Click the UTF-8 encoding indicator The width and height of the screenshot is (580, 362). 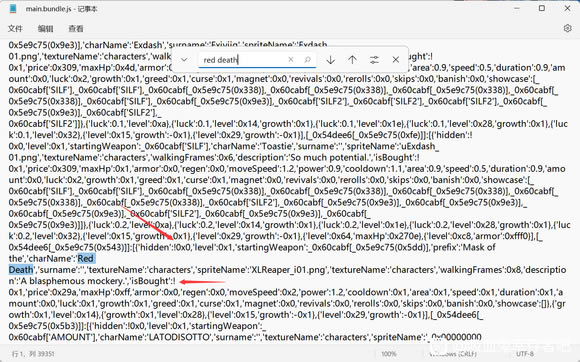point(525,354)
